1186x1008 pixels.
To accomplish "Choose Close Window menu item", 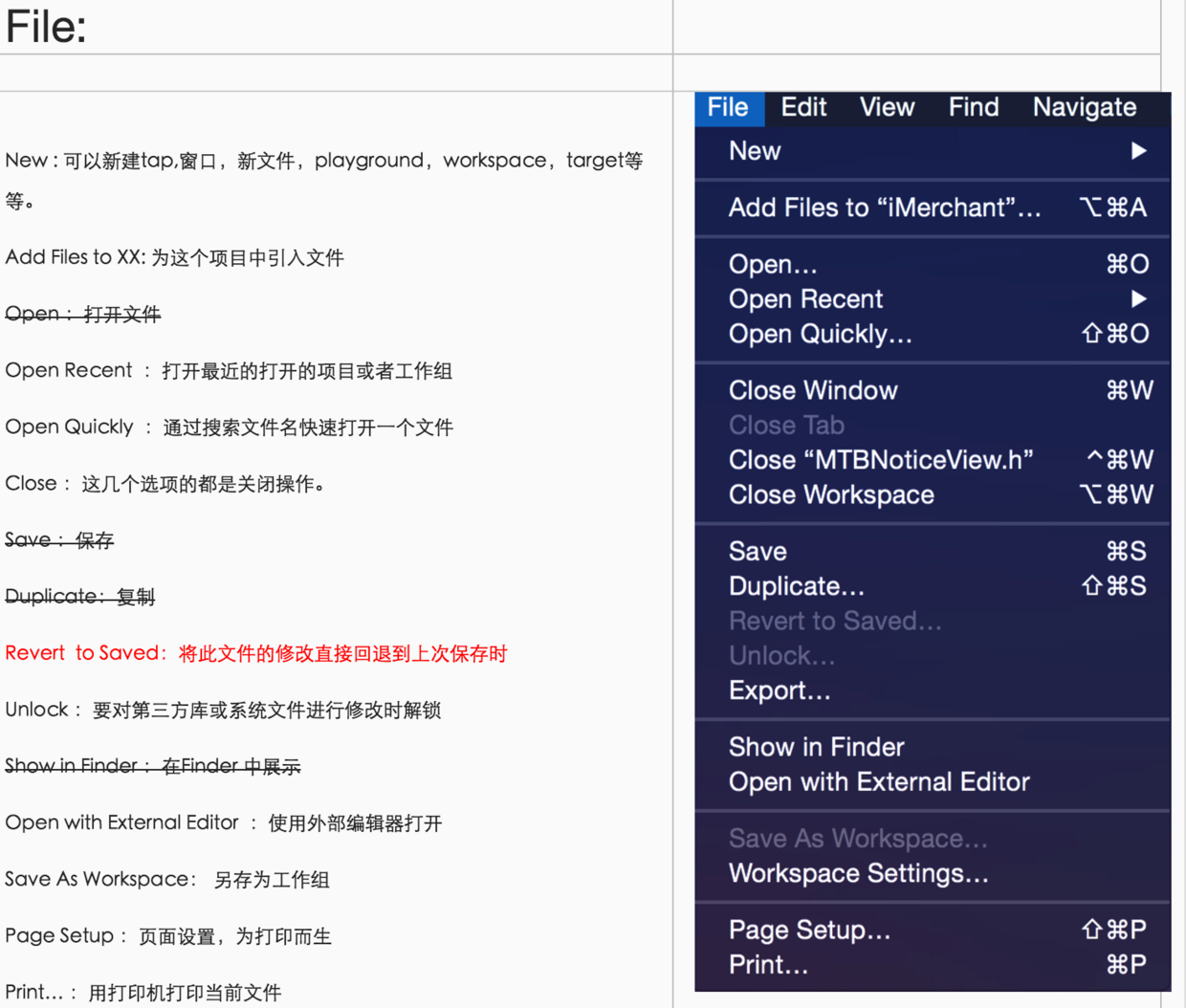I will [933, 390].
